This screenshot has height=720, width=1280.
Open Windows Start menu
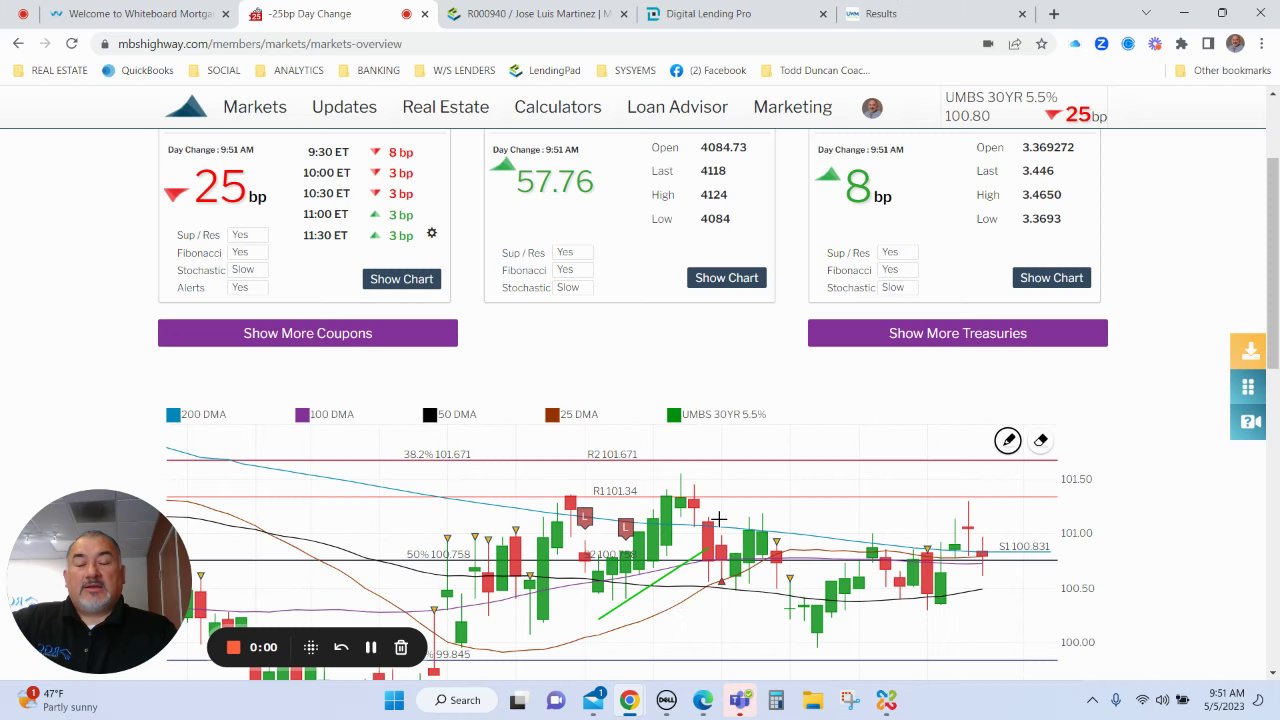click(394, 700)
